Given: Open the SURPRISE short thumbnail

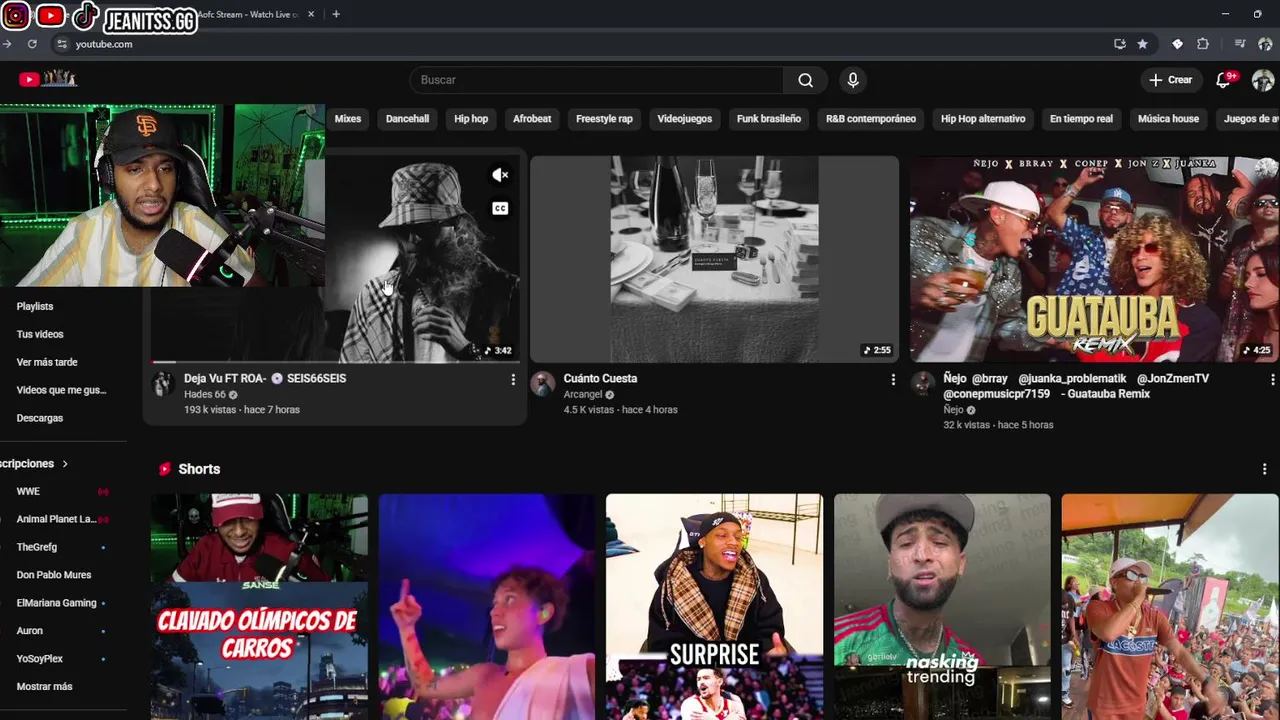Looking at the screenshot, I should pyautogui.click(x=714, y=607).
